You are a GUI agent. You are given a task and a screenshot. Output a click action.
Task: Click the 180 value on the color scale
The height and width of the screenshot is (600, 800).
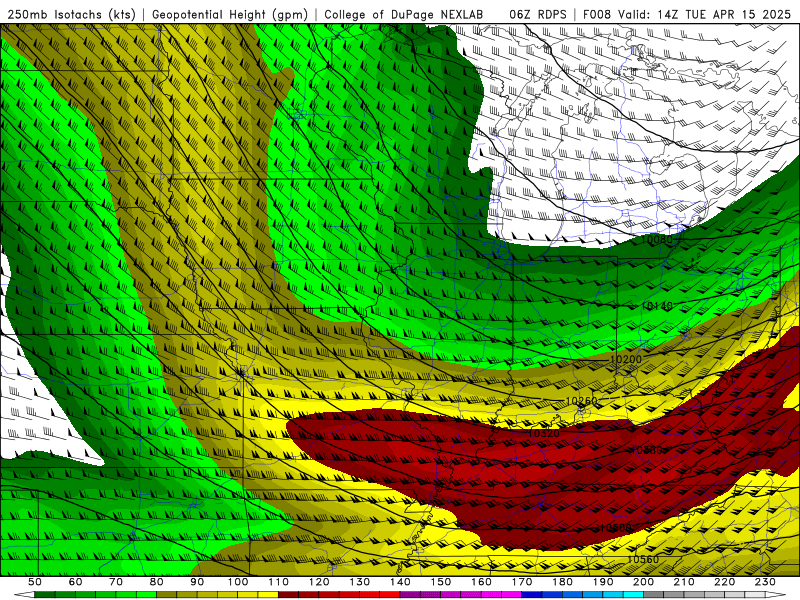coord(562,582)
